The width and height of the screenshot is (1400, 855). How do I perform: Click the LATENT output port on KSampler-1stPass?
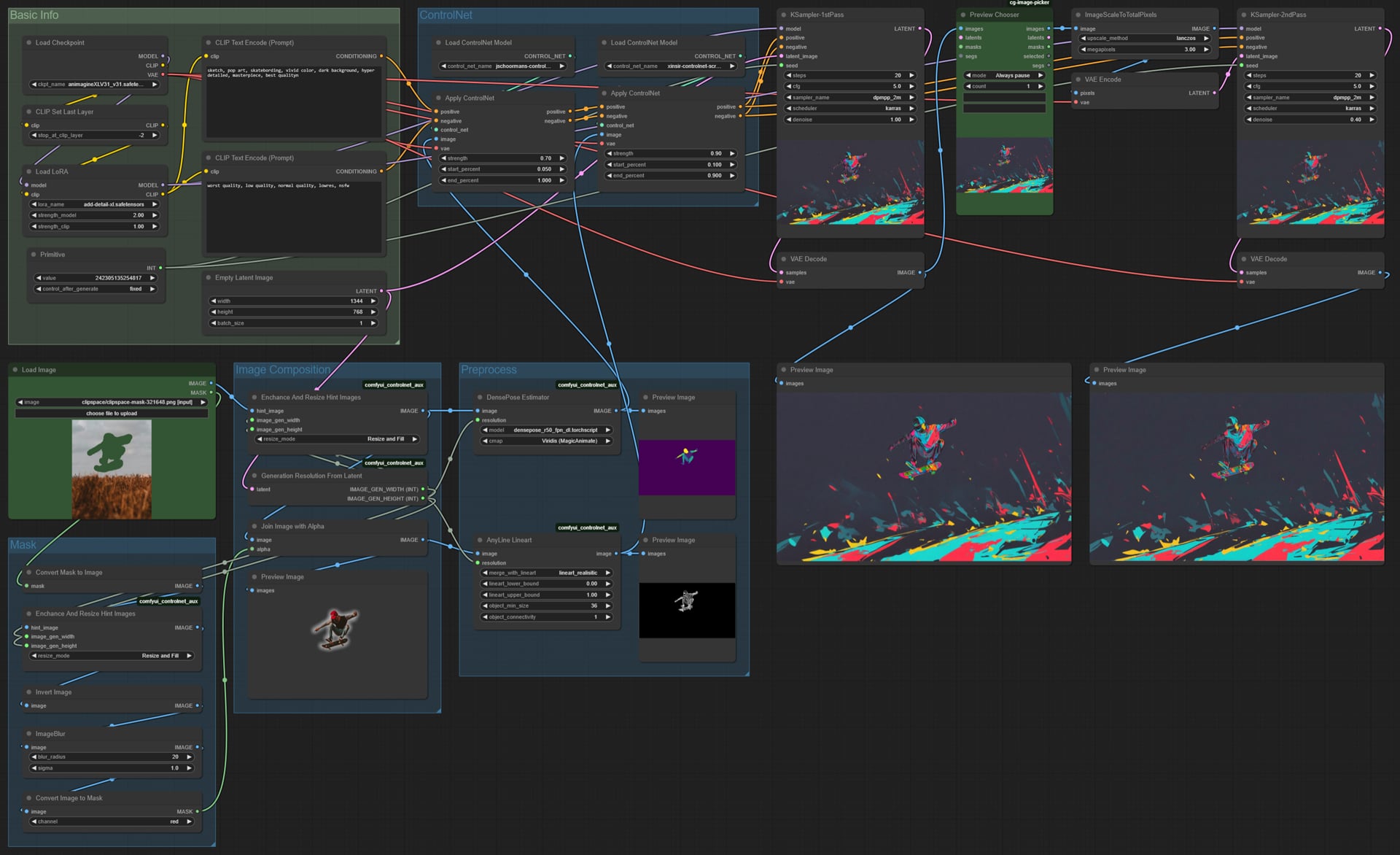coord(919,28)
